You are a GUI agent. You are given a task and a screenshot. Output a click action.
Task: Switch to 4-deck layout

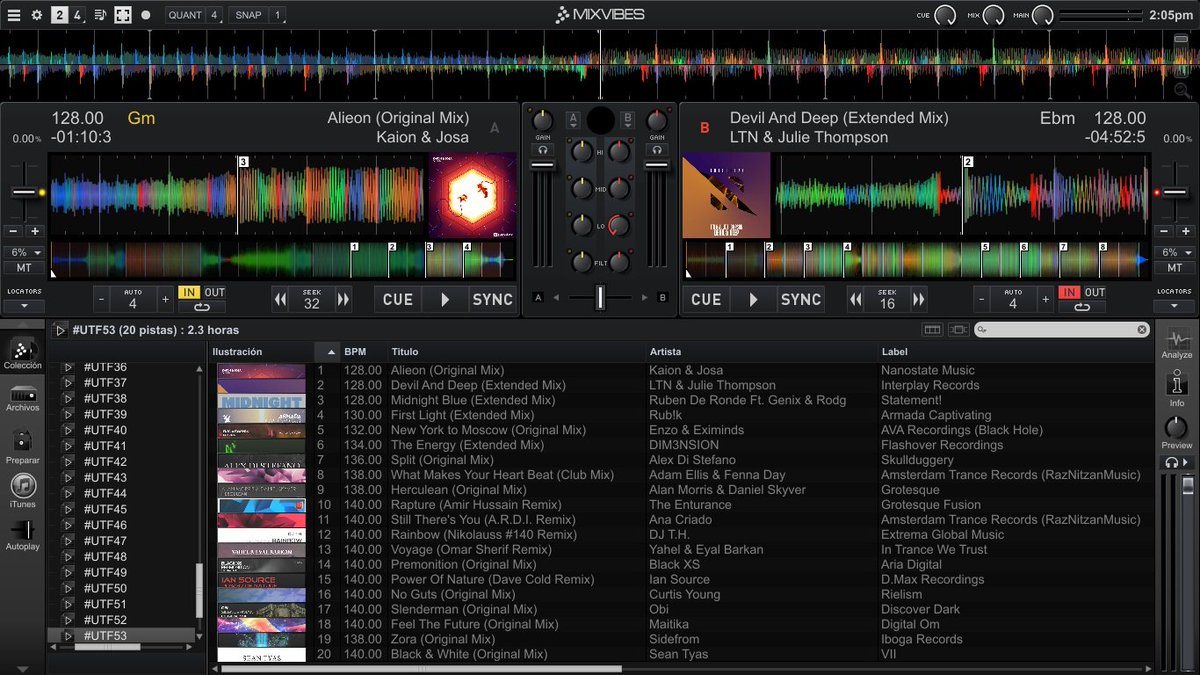(x=77, y=15)
